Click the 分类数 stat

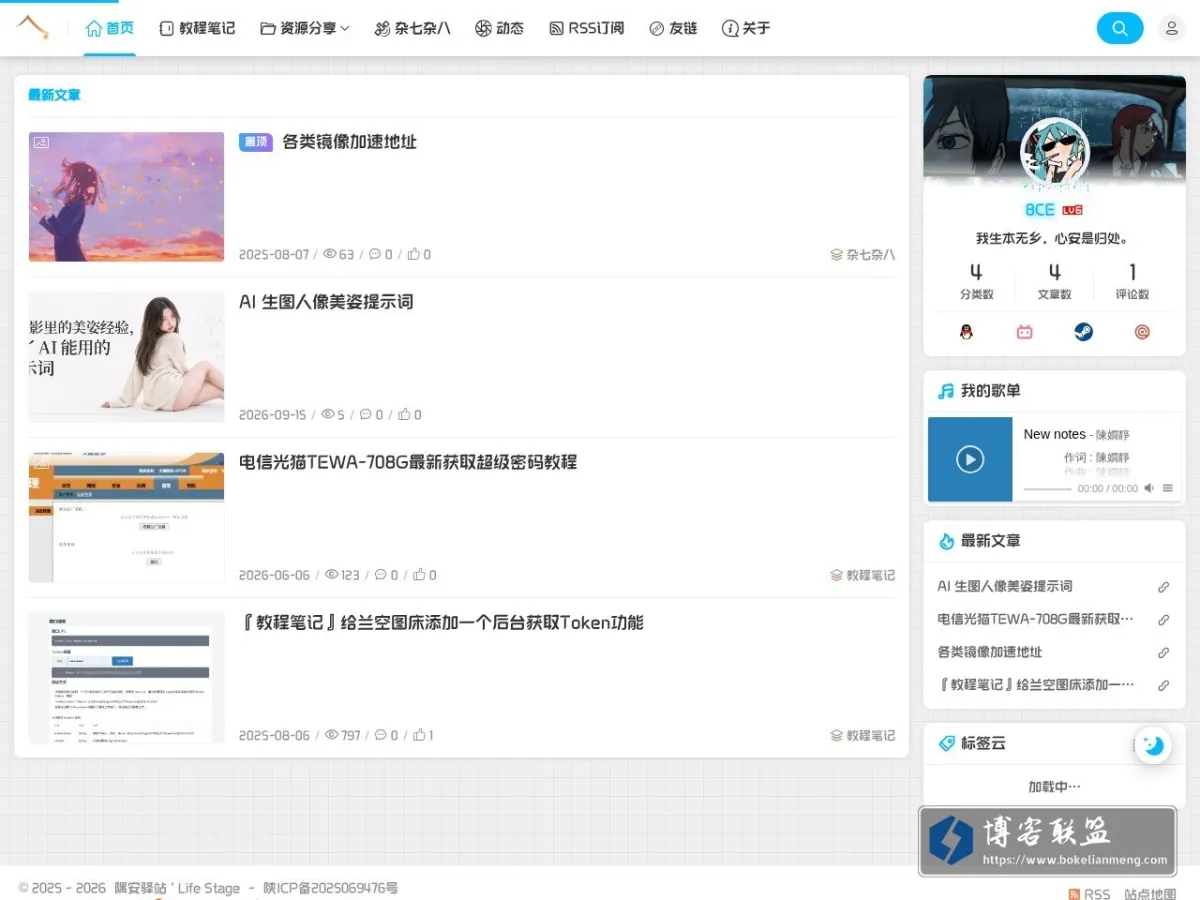point(976,282)
